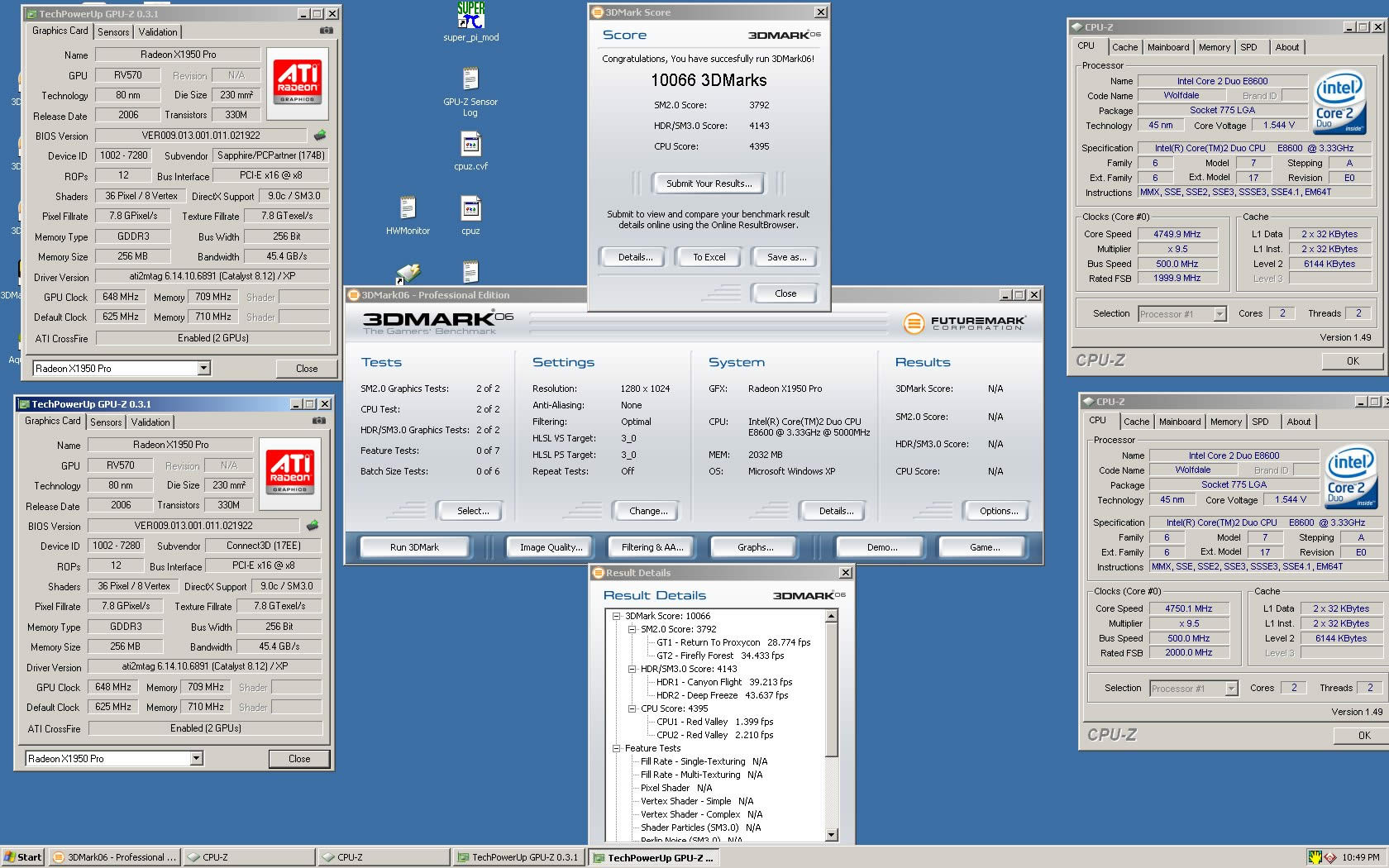The height and width of the screenshot is (868, 1389).
Task: Select HDR2 - Deep Freeze result row
Action: (x=722, y=695)
